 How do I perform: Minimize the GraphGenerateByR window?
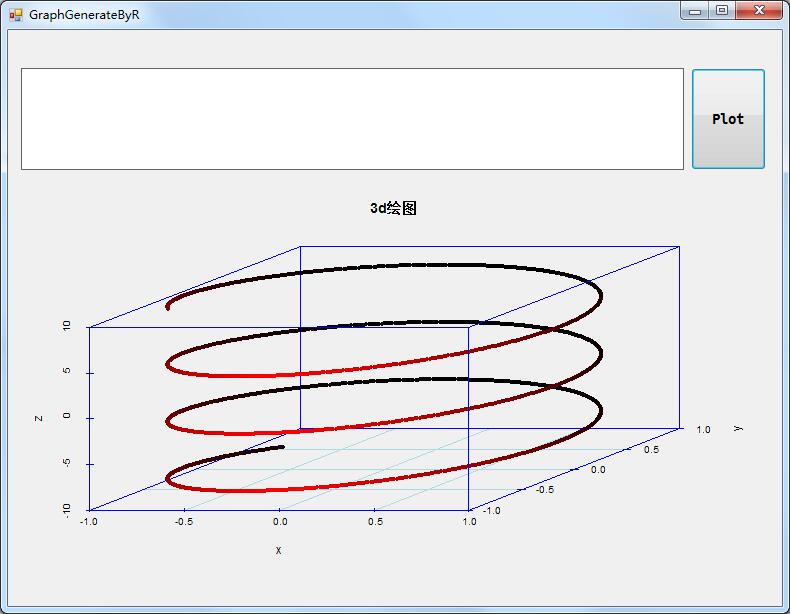pyautogui.click(x=695, y=11)
